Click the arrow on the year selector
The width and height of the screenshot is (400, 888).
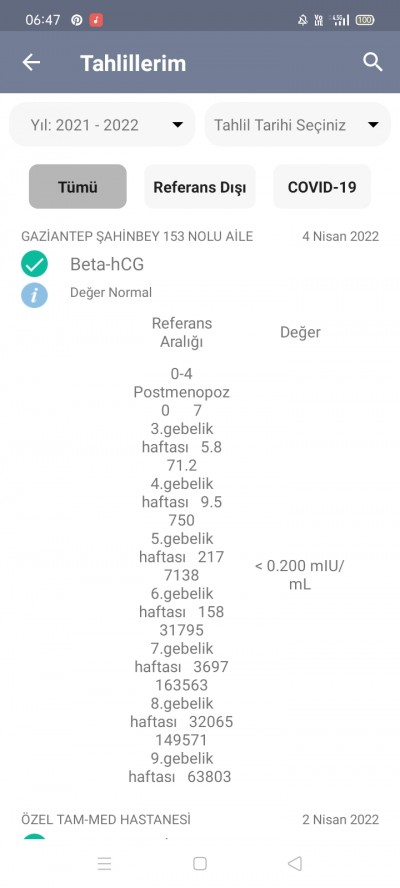pyautogui.click(x=178, y=125)
